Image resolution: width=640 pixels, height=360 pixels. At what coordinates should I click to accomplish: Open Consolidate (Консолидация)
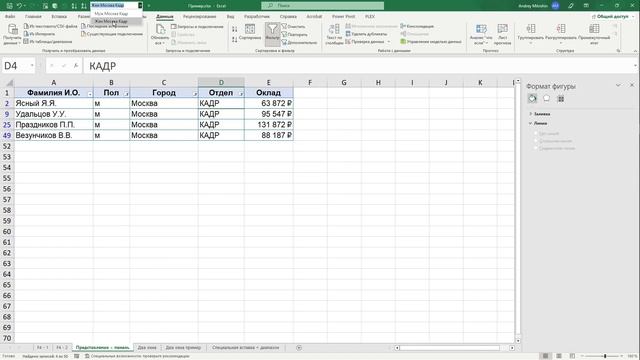(417, 26)
